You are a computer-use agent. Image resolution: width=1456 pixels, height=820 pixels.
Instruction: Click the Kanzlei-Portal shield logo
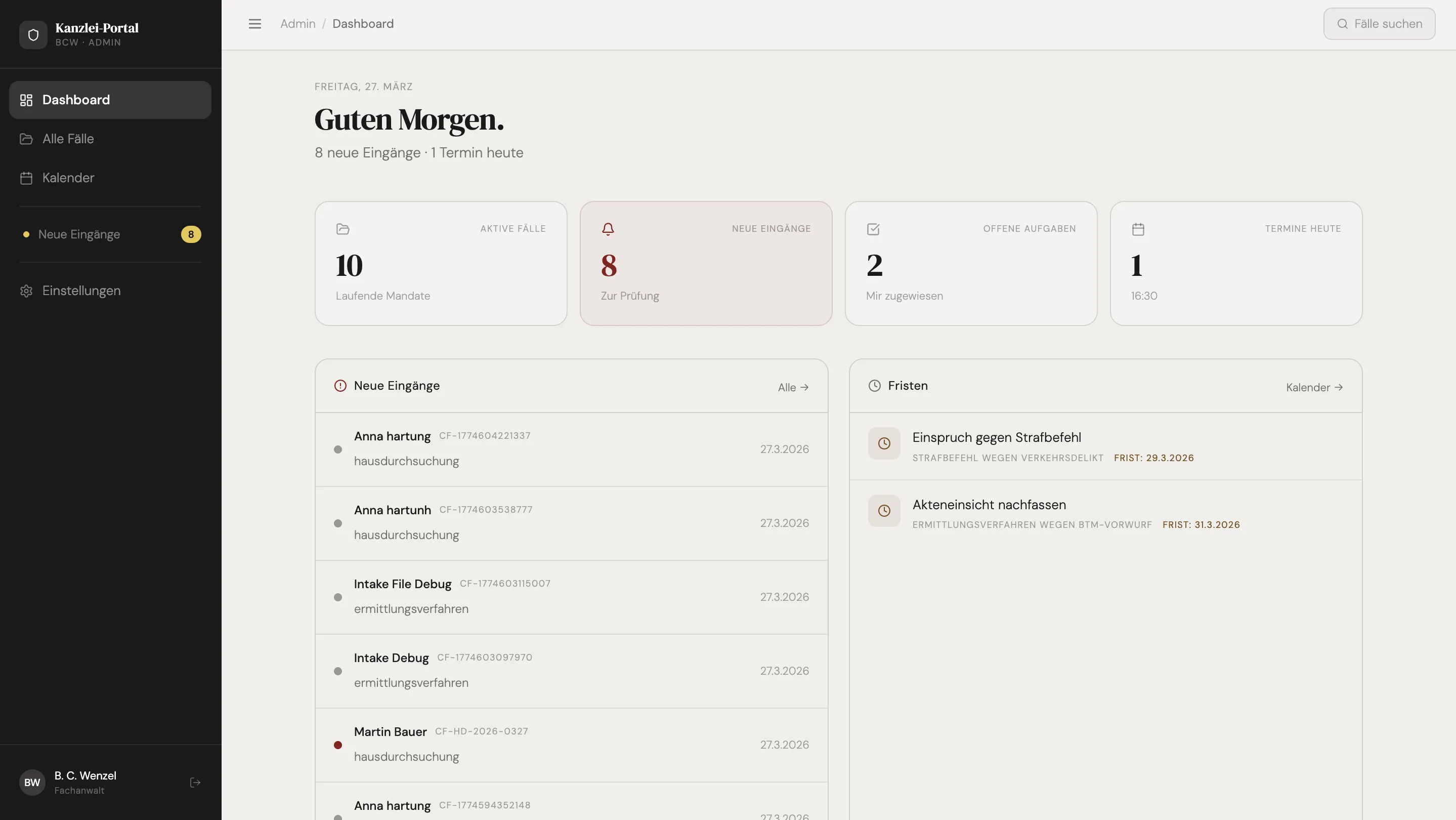point(33,34)
